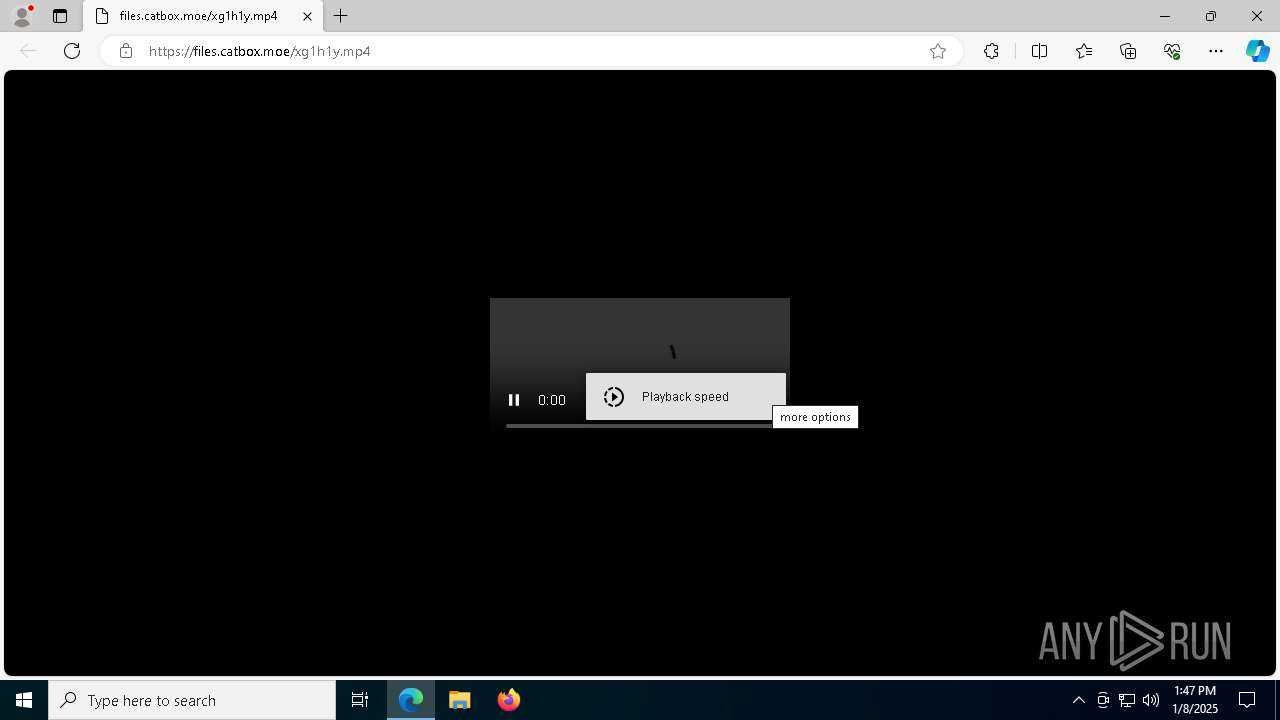Open the notification center
This screenshot has width=1280, height=720.
[1248, 700]
